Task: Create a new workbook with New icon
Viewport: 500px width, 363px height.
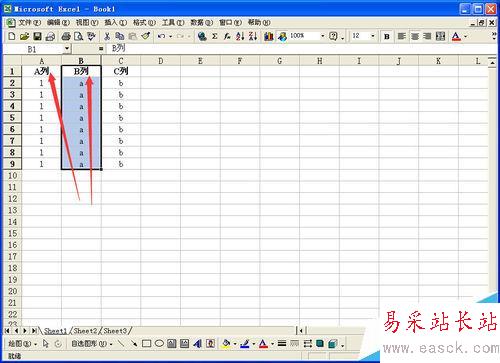Action: 12,36
